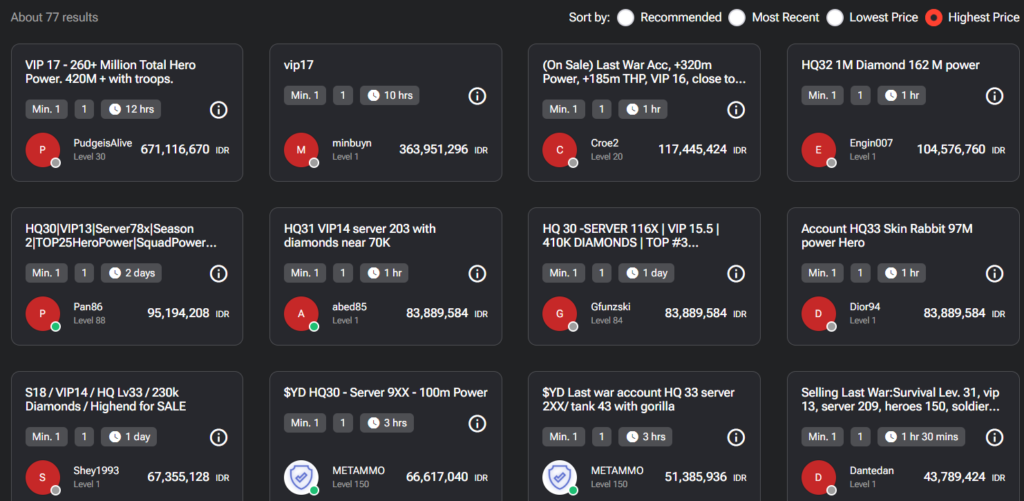Open info icon on Shey1993's S18 listing
1024x501 pixels.
click(x=219, y=437)
